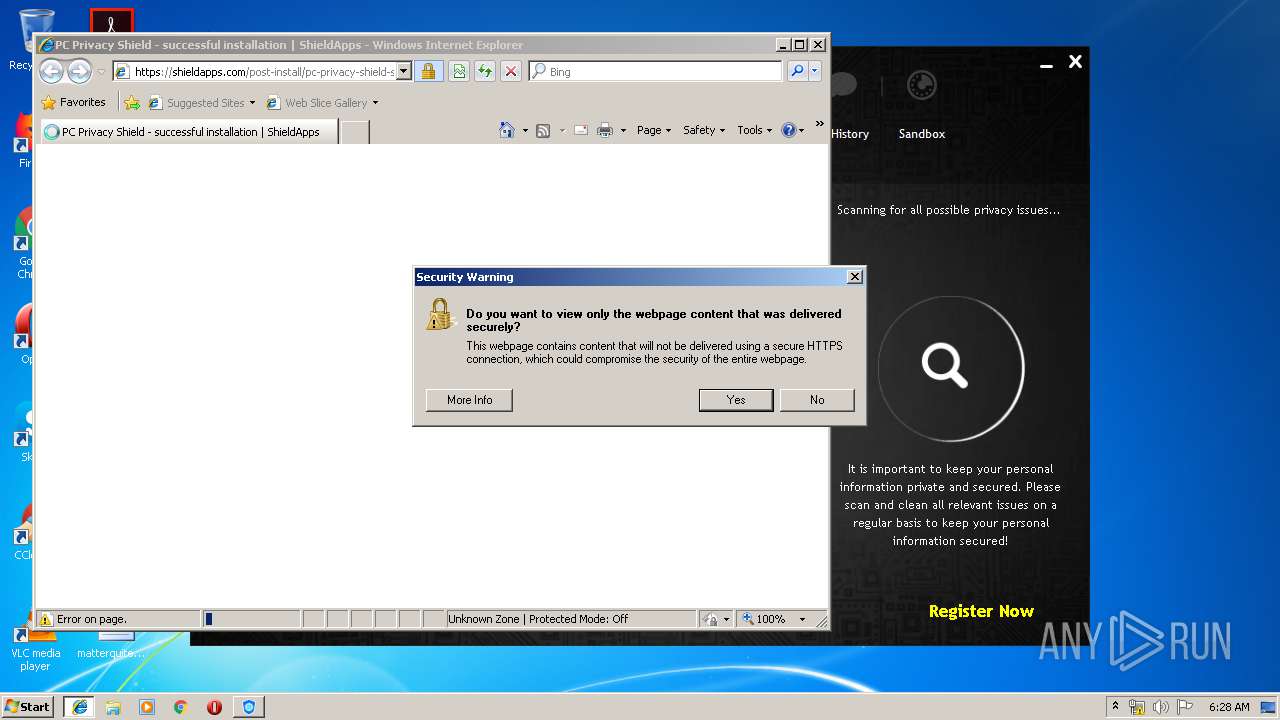1280x720 pixels.
Task: Show hidden icons in the system tray
Action: 1115,706
